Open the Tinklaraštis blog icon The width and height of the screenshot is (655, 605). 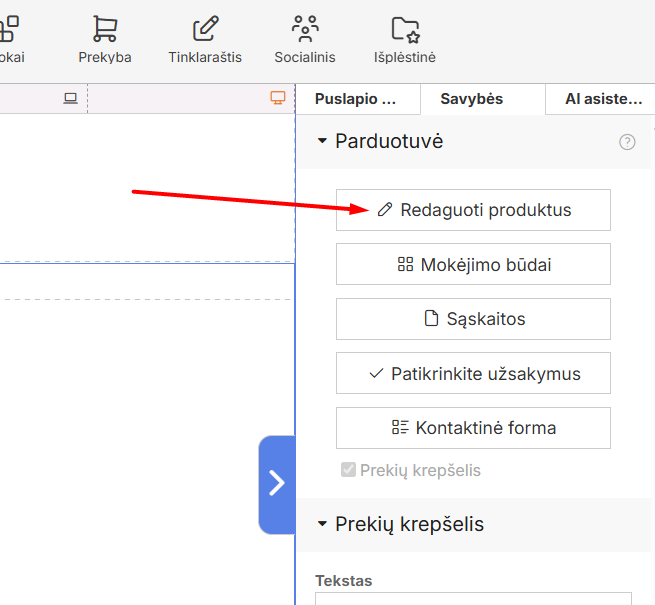pos(205,29)
